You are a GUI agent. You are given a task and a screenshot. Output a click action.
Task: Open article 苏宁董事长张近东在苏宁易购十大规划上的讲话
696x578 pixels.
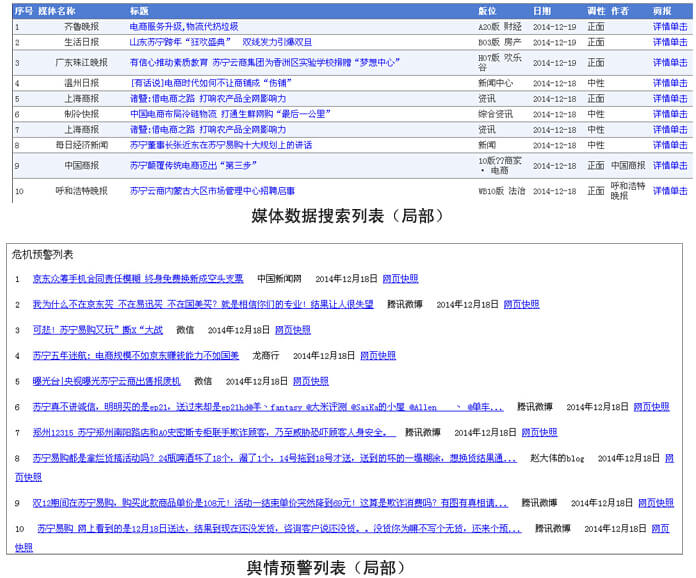tap(221, 145)
